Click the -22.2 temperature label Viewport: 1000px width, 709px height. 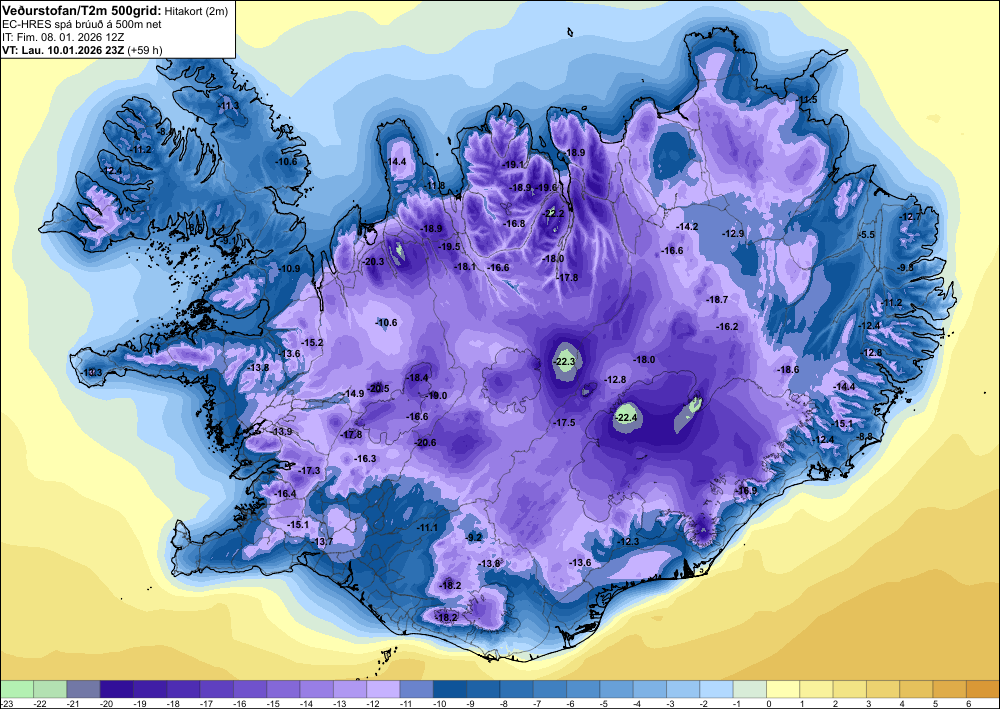[553, 213]
